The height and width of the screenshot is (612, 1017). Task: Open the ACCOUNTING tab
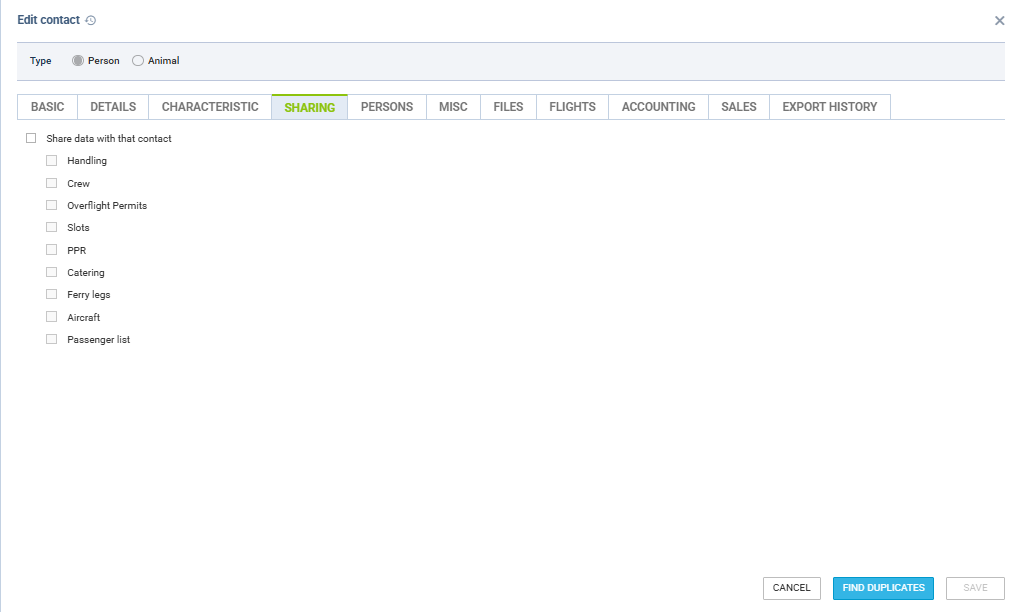(658, 107)
